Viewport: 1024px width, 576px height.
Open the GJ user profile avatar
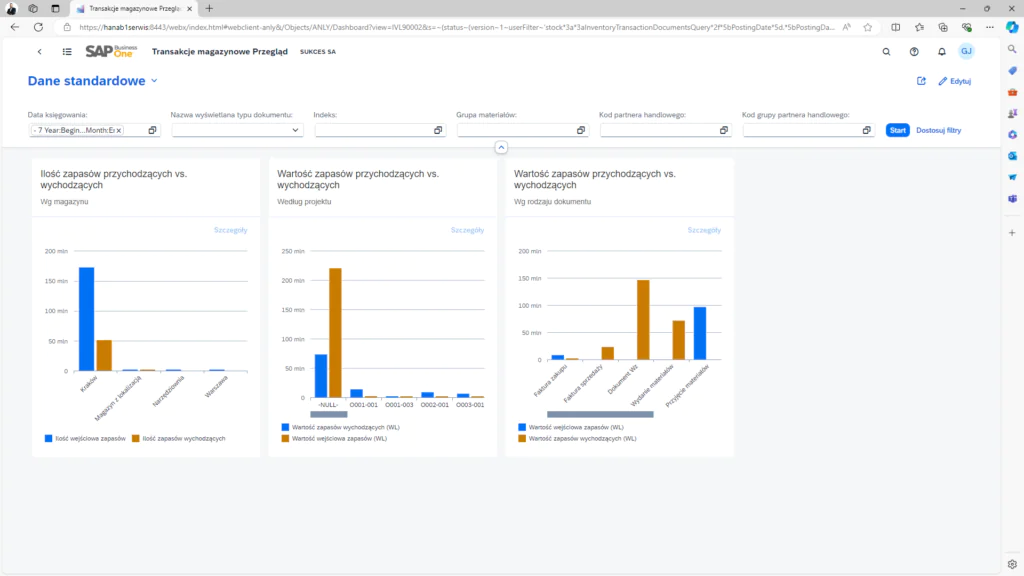coord(966,51)
